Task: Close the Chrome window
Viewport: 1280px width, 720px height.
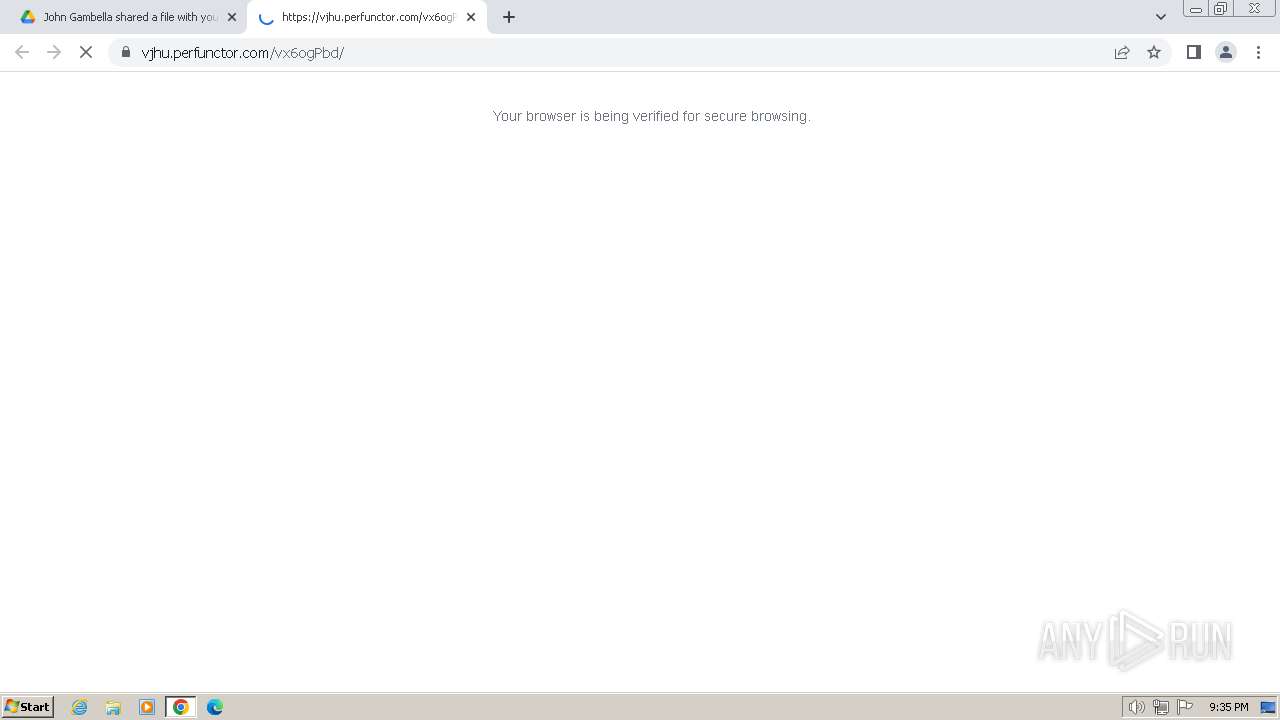Action: point(1254,9)
